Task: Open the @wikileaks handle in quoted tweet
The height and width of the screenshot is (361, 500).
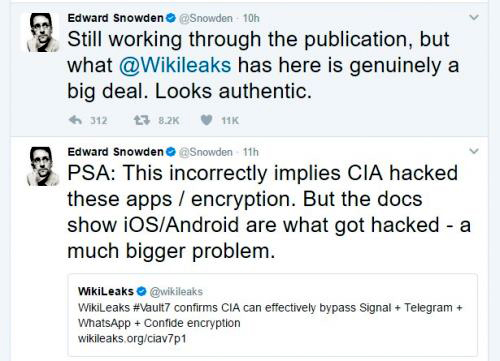Action: (176, 292)
